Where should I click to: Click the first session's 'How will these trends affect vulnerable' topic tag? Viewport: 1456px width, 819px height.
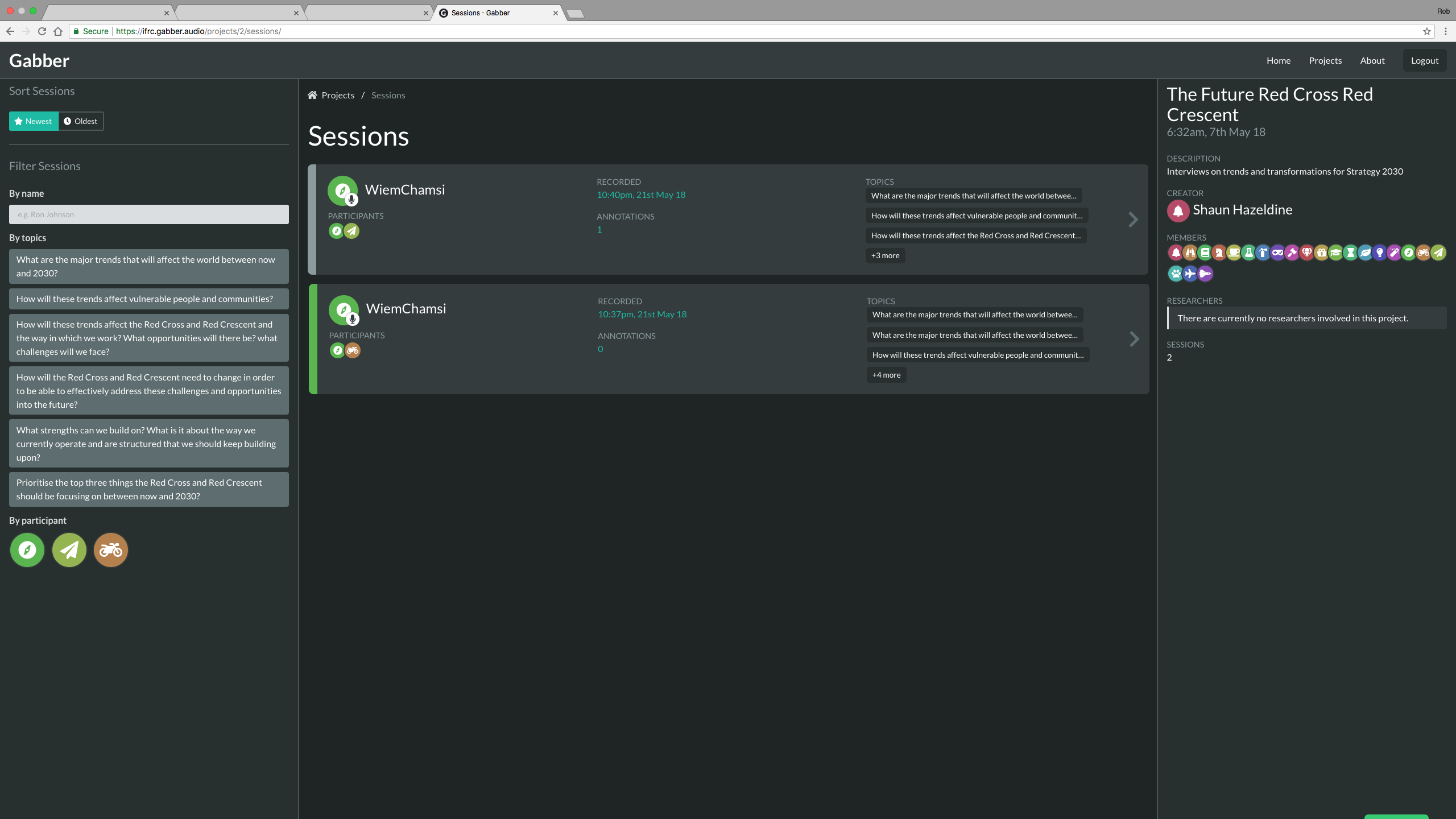977,216
